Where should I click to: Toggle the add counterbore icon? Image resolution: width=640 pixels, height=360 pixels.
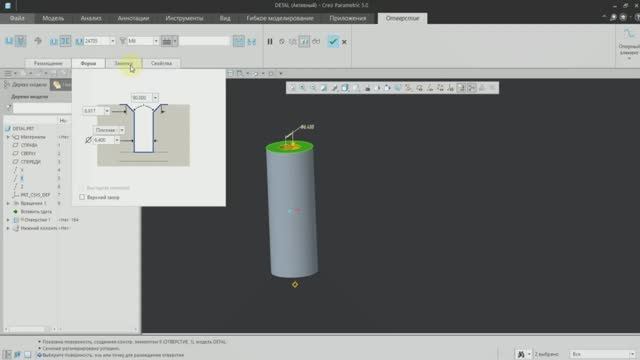252,41
